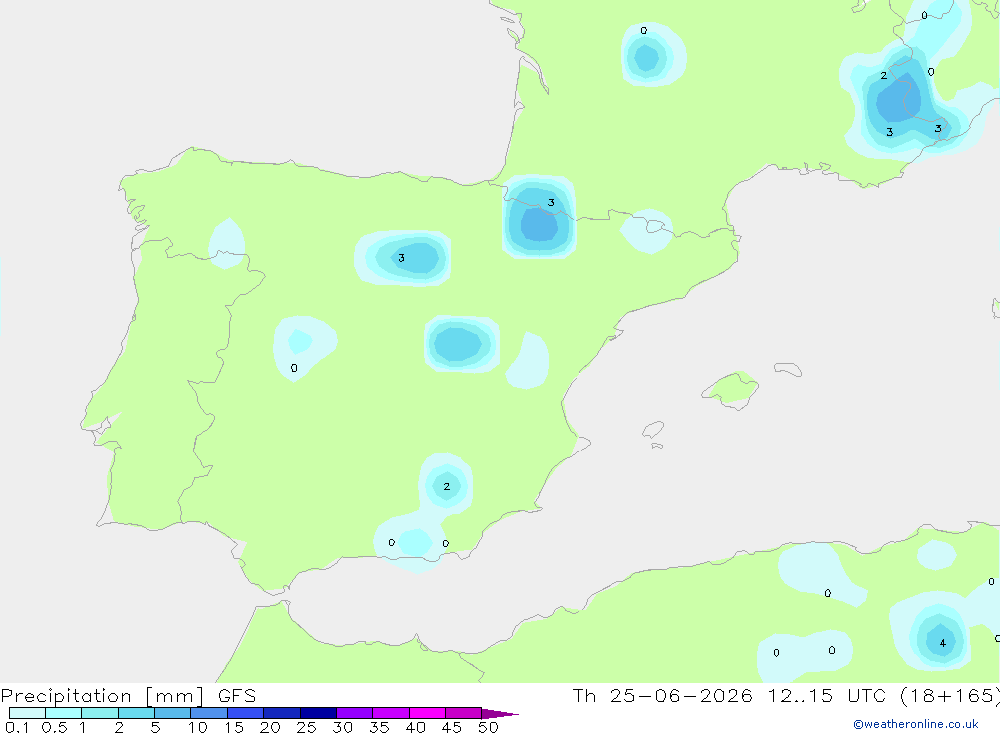The width and height of the screenshot is (1000, 733).
Task: Click the precipitation cell in central-east Spain without a label
Action: pos(462,343)
